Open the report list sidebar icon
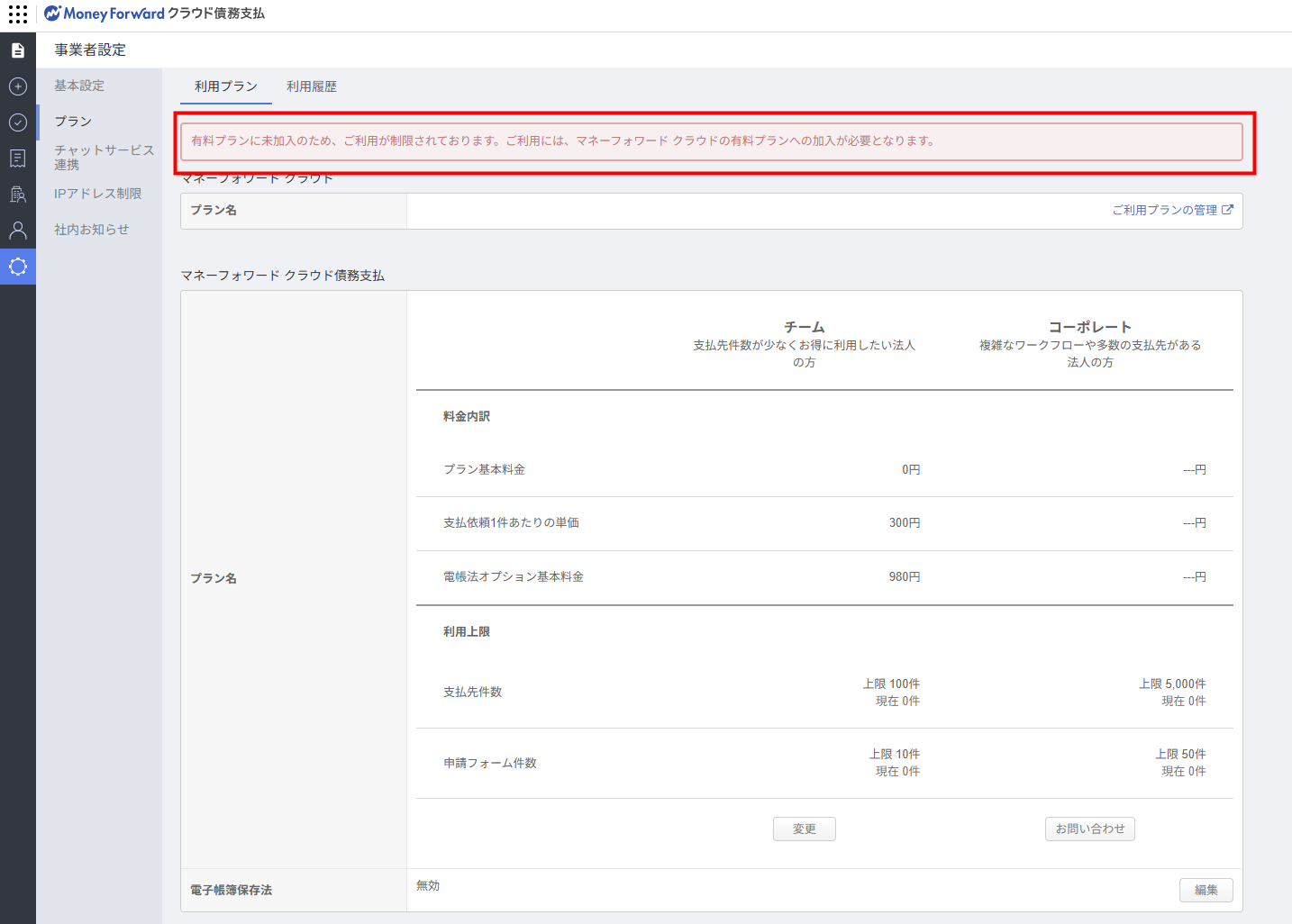The height and width of the screenshot is (924, 1292). (x=18, y=159)
